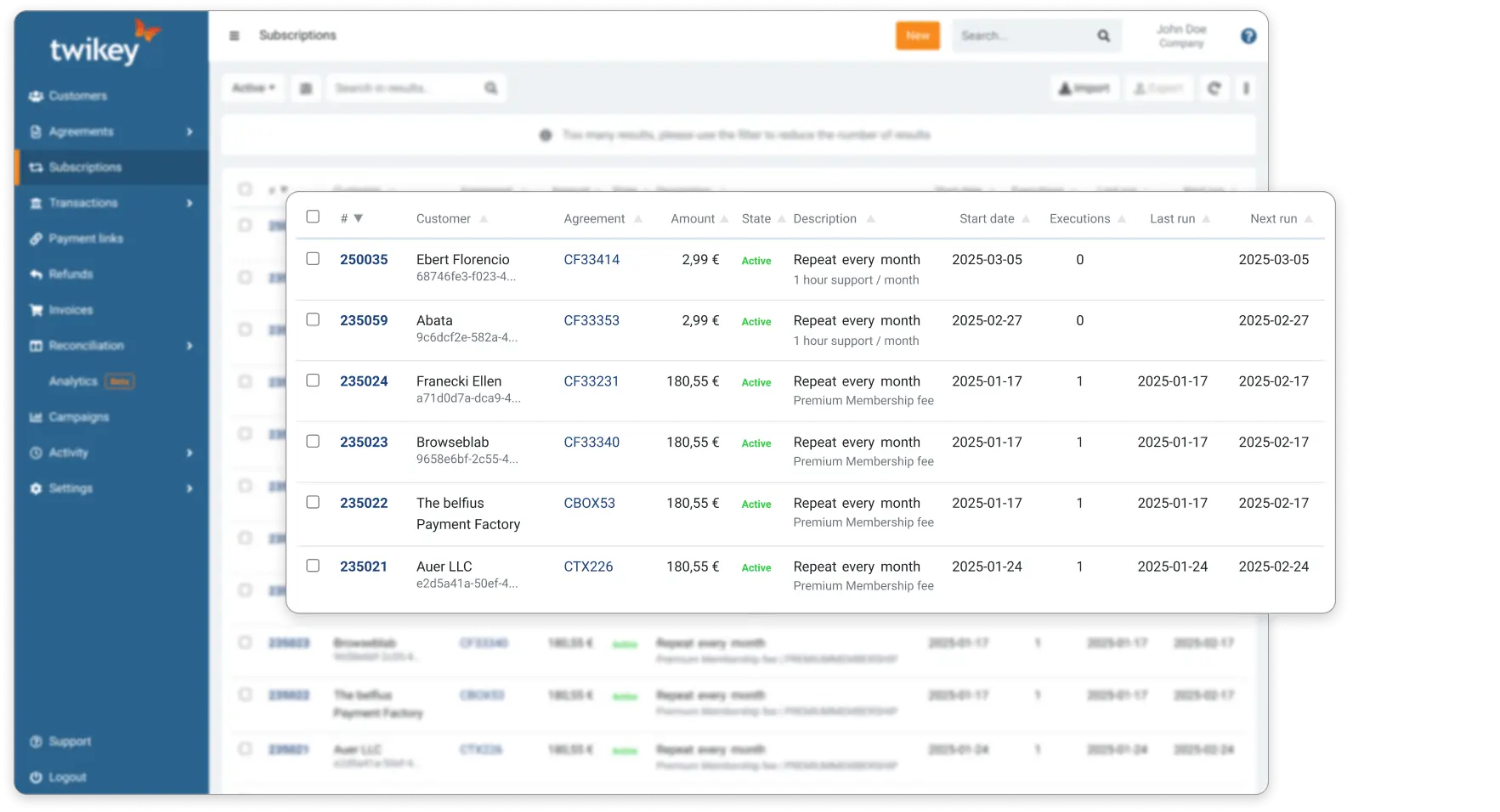Sort by Customer column arrow

(484, 219)
